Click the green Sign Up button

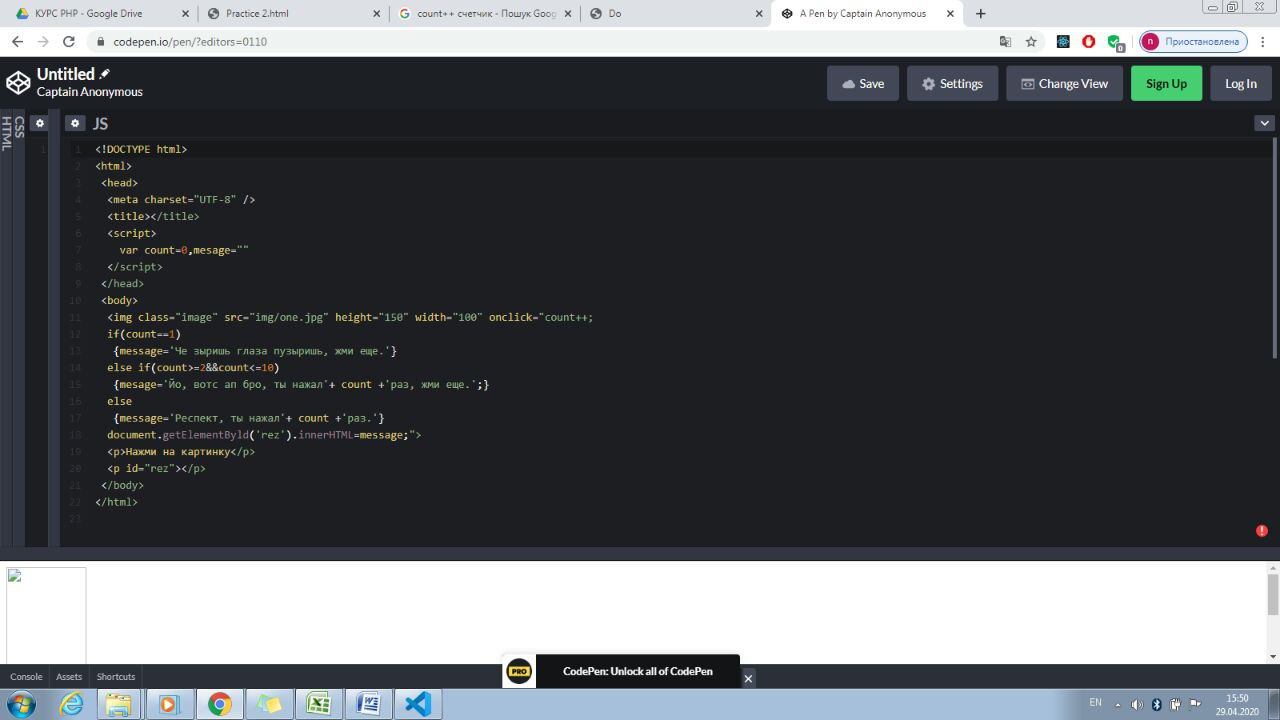tap(1166, 84)
